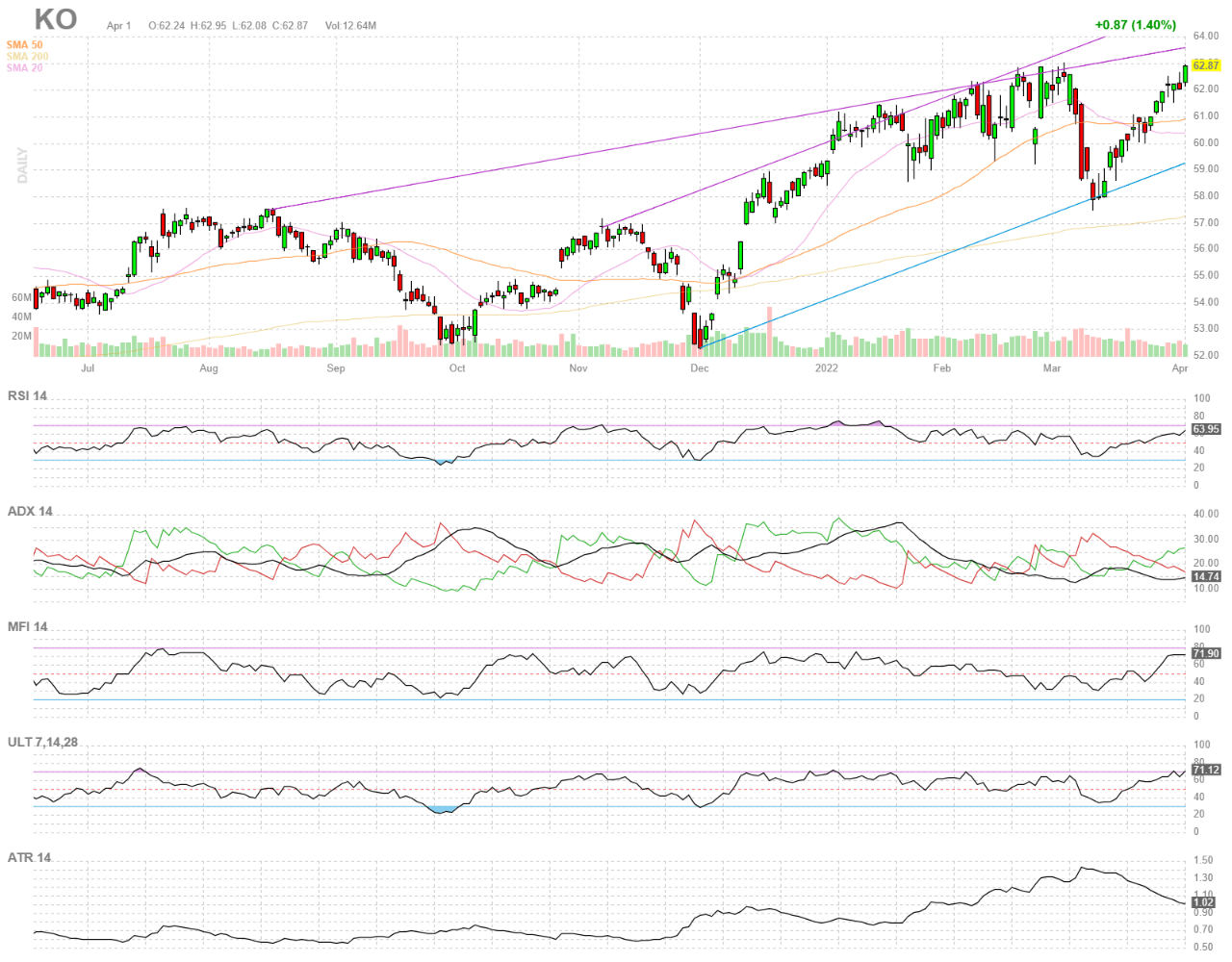
Task: Click the KO ticker symbol
Action: pyautogui.click(x=56, y=18)
